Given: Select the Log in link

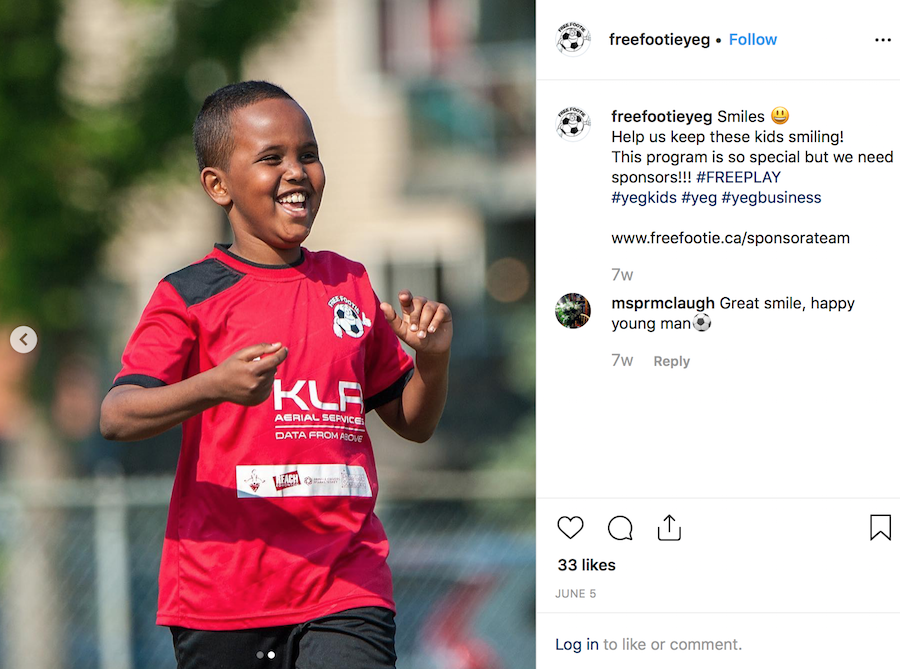Looking at the screenshot, I should (x=577, y=644).
